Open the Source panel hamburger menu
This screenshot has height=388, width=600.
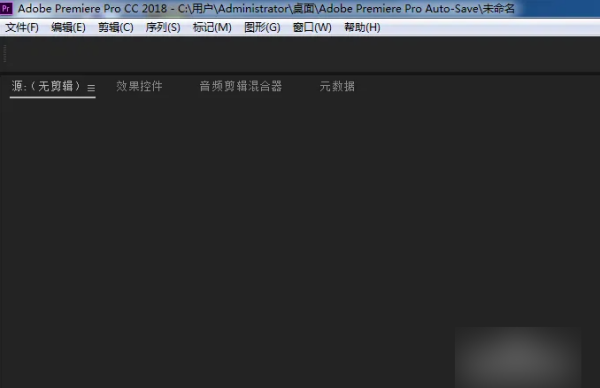click(x=91, y=88)
